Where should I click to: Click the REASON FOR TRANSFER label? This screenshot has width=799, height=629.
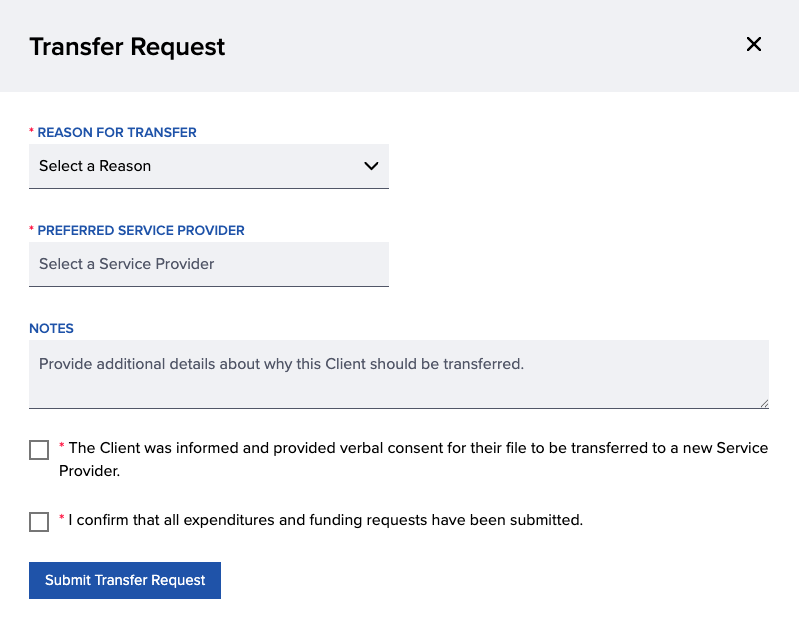[117, 133]
